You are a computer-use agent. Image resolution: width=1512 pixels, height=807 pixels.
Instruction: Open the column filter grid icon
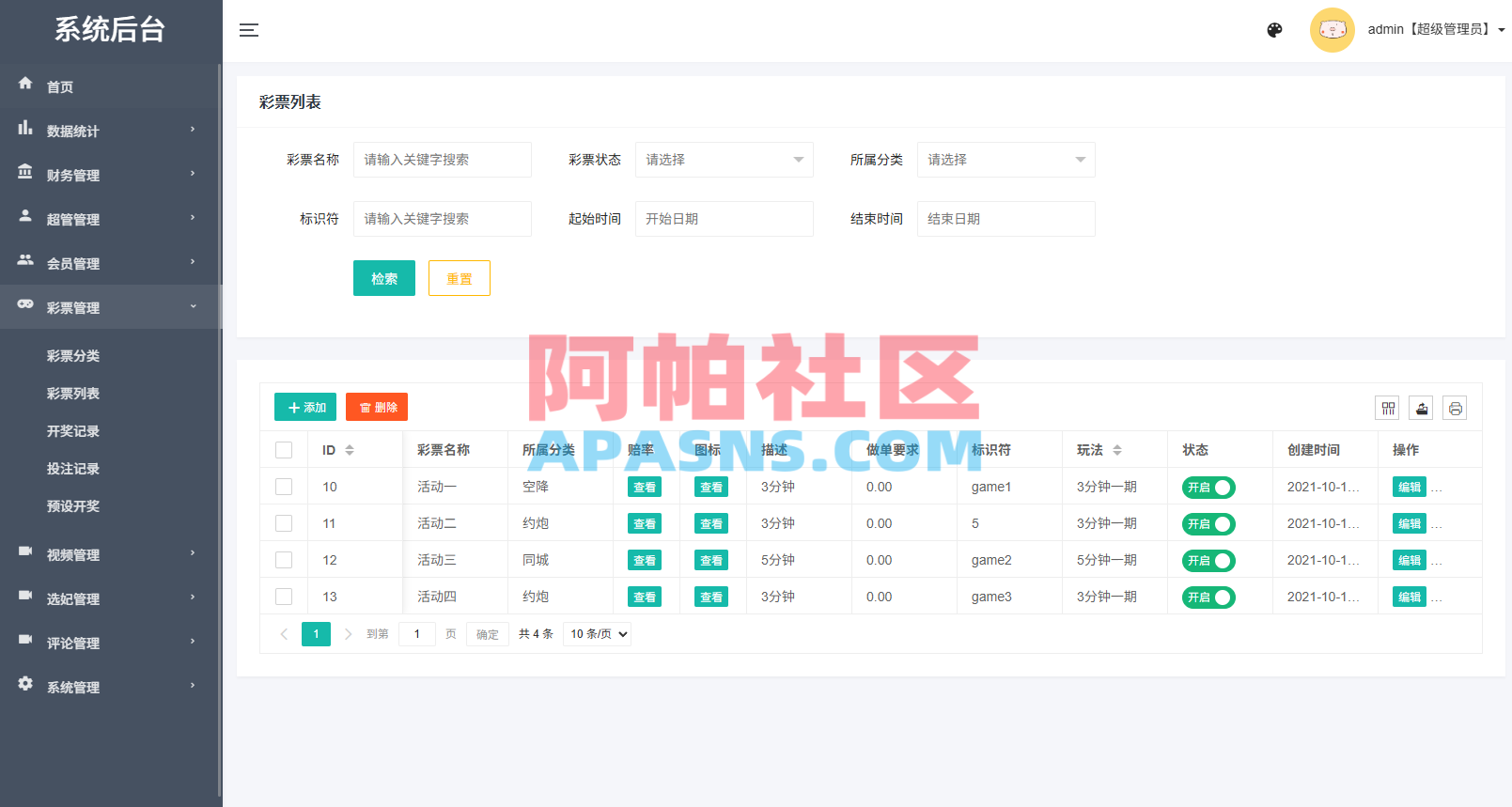click(1388, 408)
